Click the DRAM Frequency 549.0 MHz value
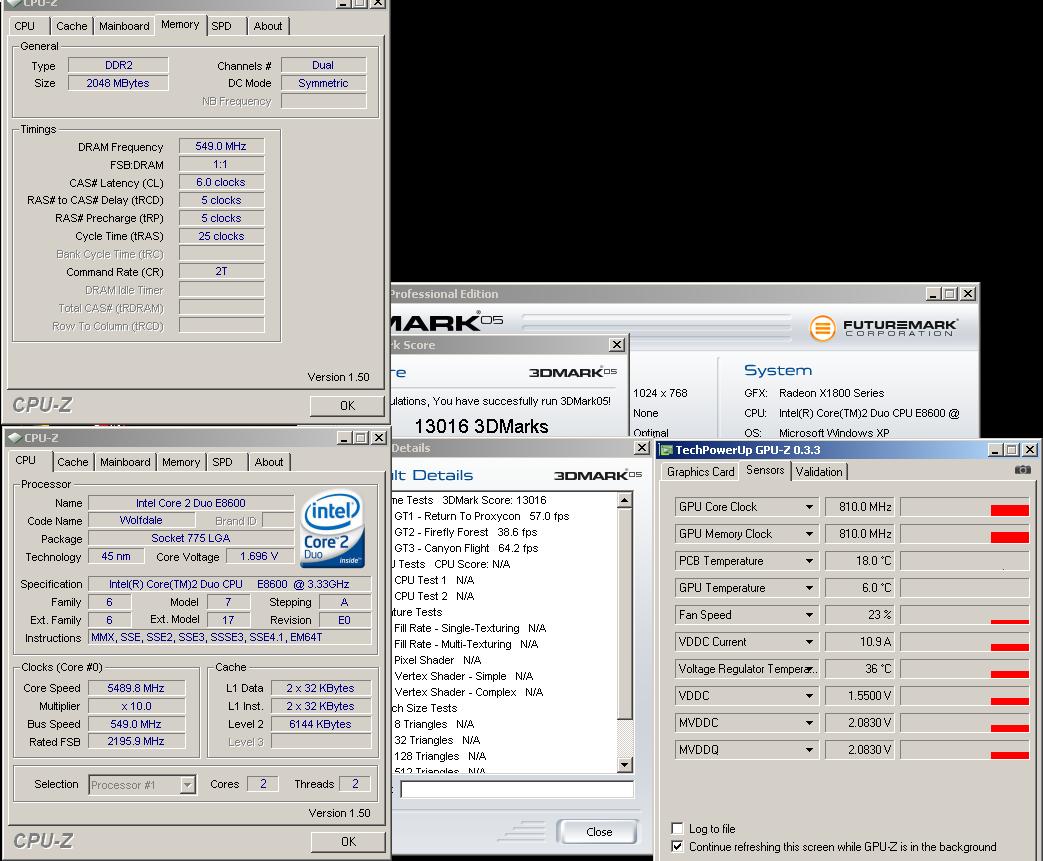Screen dimensions: 1043x861 (222, 146)
